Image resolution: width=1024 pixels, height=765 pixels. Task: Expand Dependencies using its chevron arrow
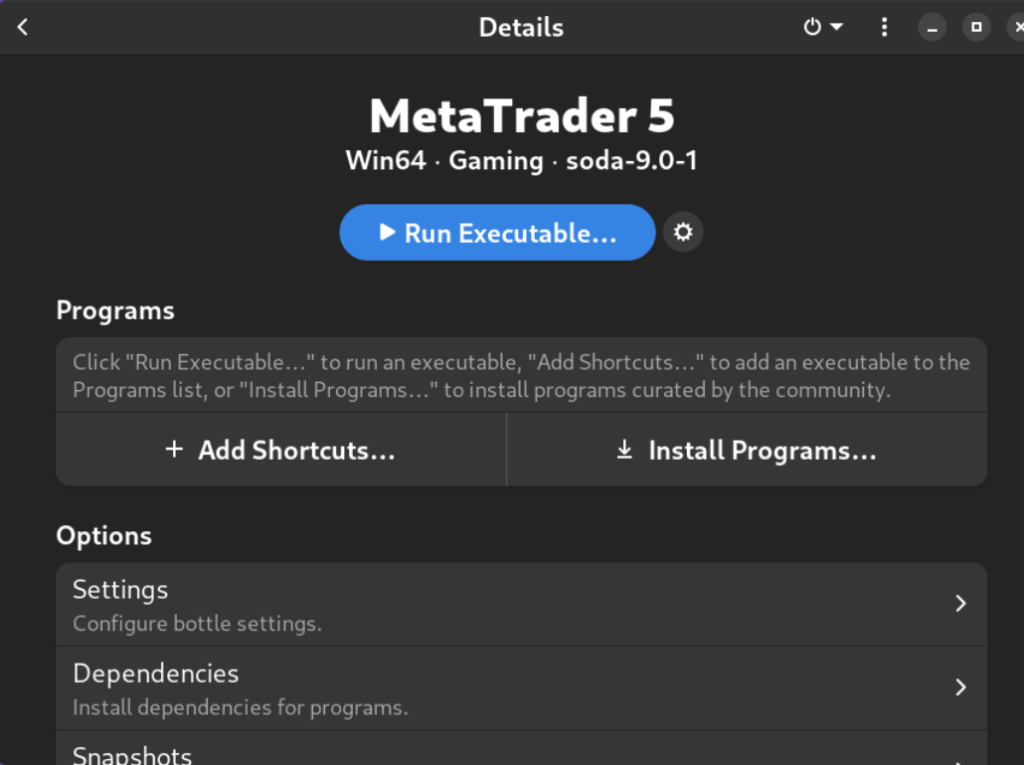[x=961, y=688]
